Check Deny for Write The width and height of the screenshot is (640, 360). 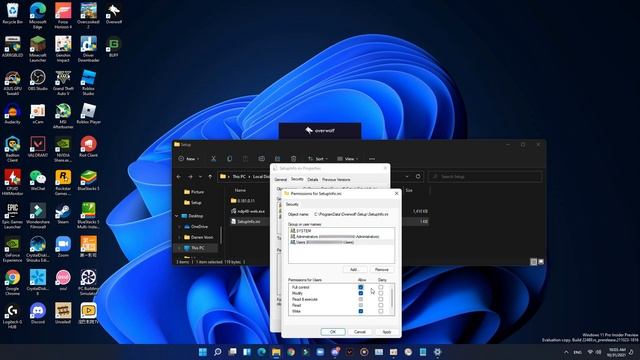coord(380,311)
